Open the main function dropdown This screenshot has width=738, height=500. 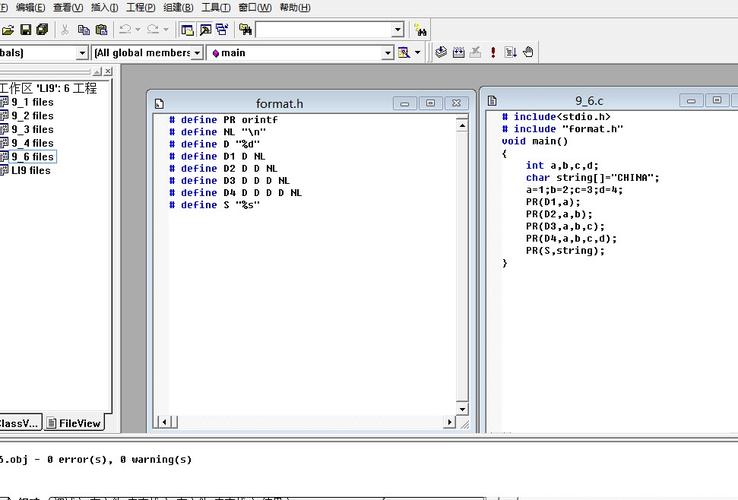click(x=387, y=53)
